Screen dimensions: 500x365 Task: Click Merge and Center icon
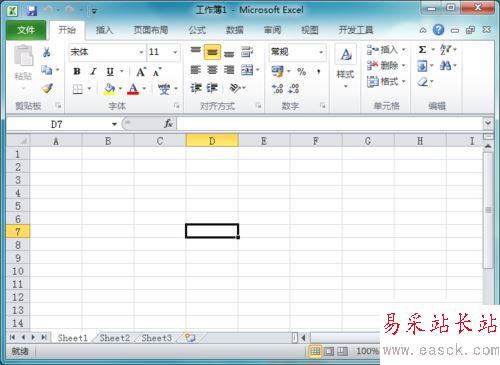click(x=247, y=70)
